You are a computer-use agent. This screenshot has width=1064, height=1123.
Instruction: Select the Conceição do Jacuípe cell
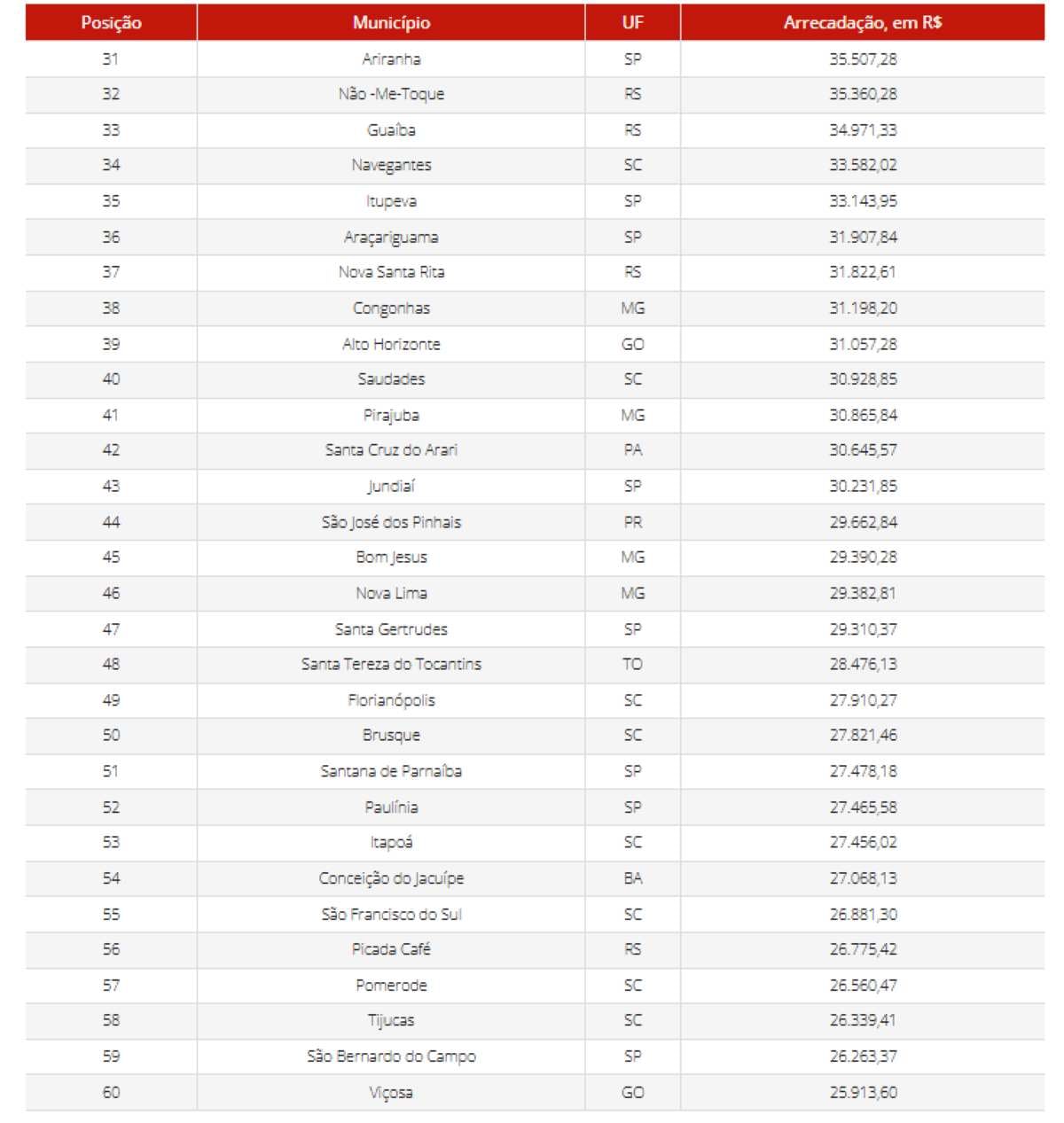pyautogui.click(x=391, y=878)
